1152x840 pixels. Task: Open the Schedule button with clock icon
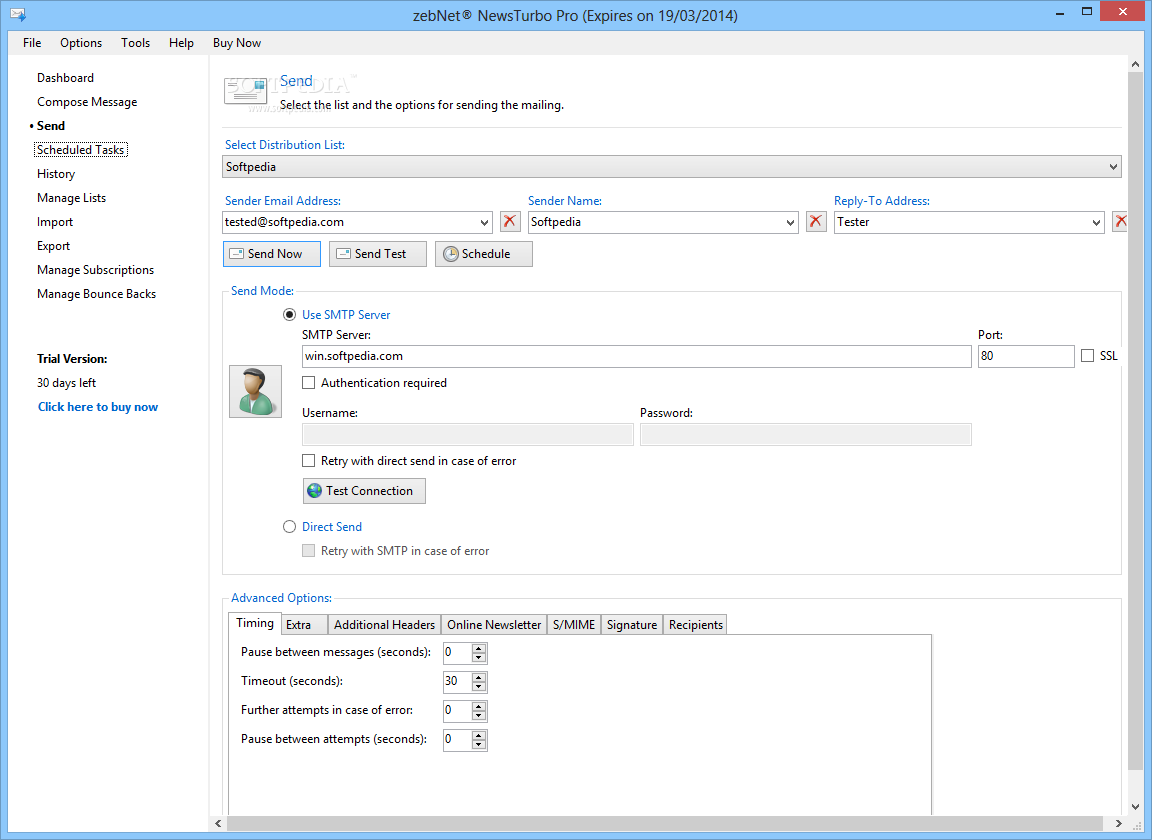(x=483, y=254)
